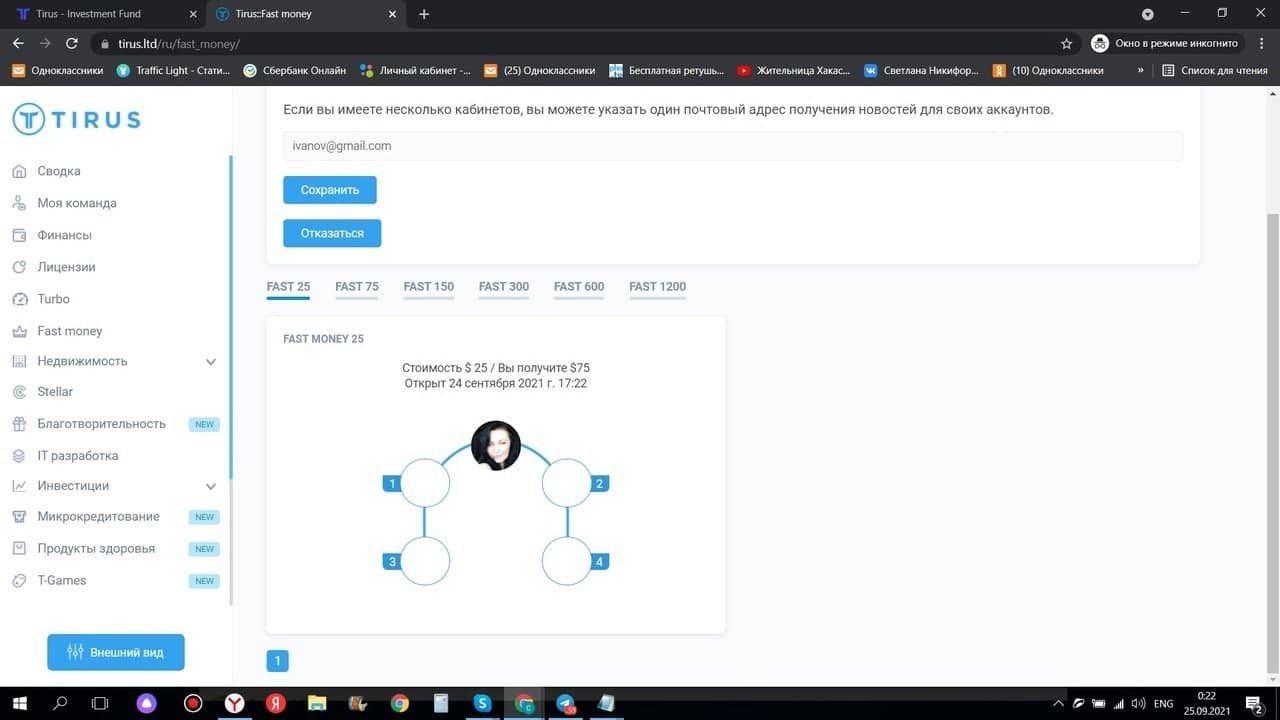
Task: Click the Недвижимость building icon
Action: [x=19, y=361]
